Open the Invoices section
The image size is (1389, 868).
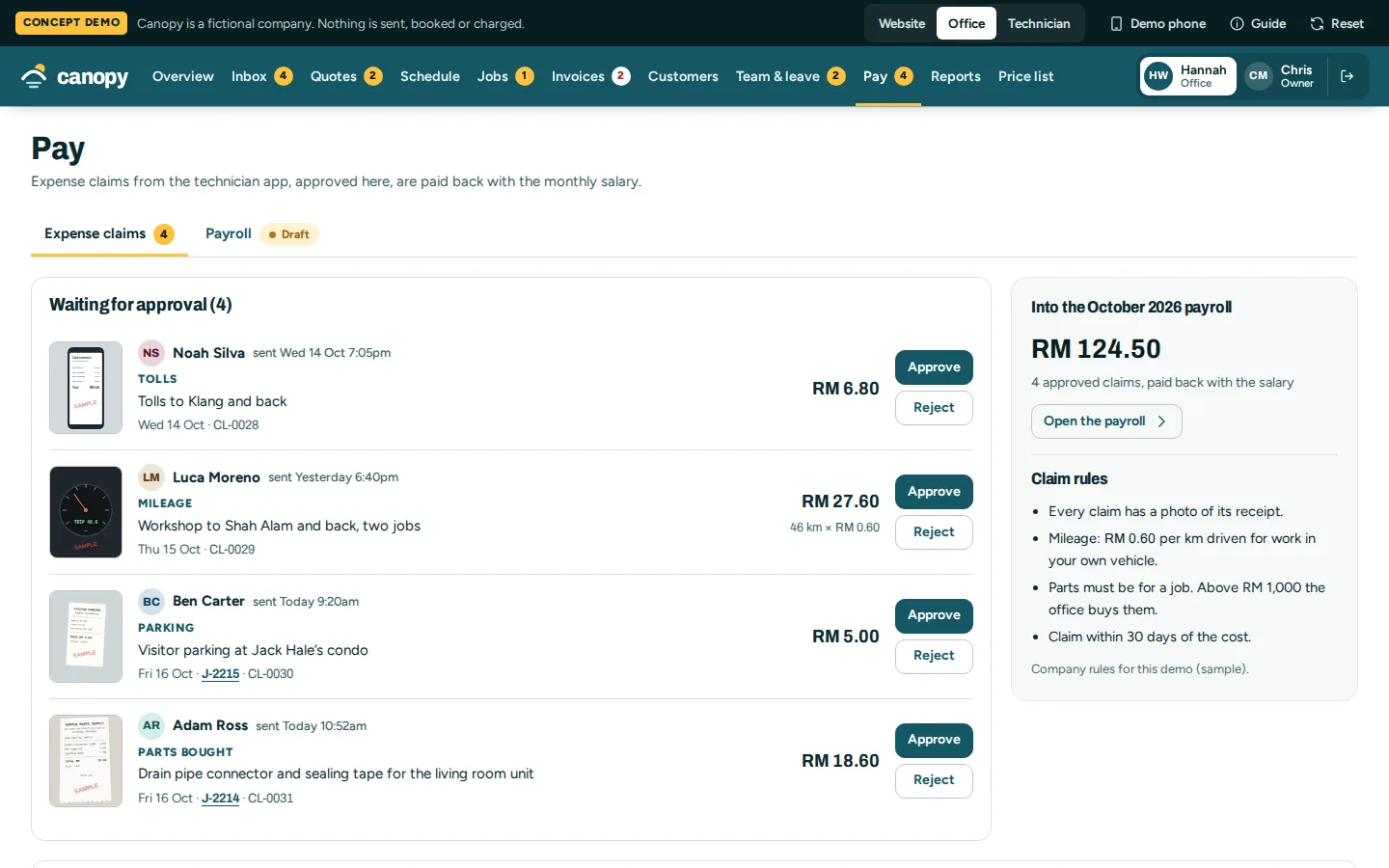(590, 76)
